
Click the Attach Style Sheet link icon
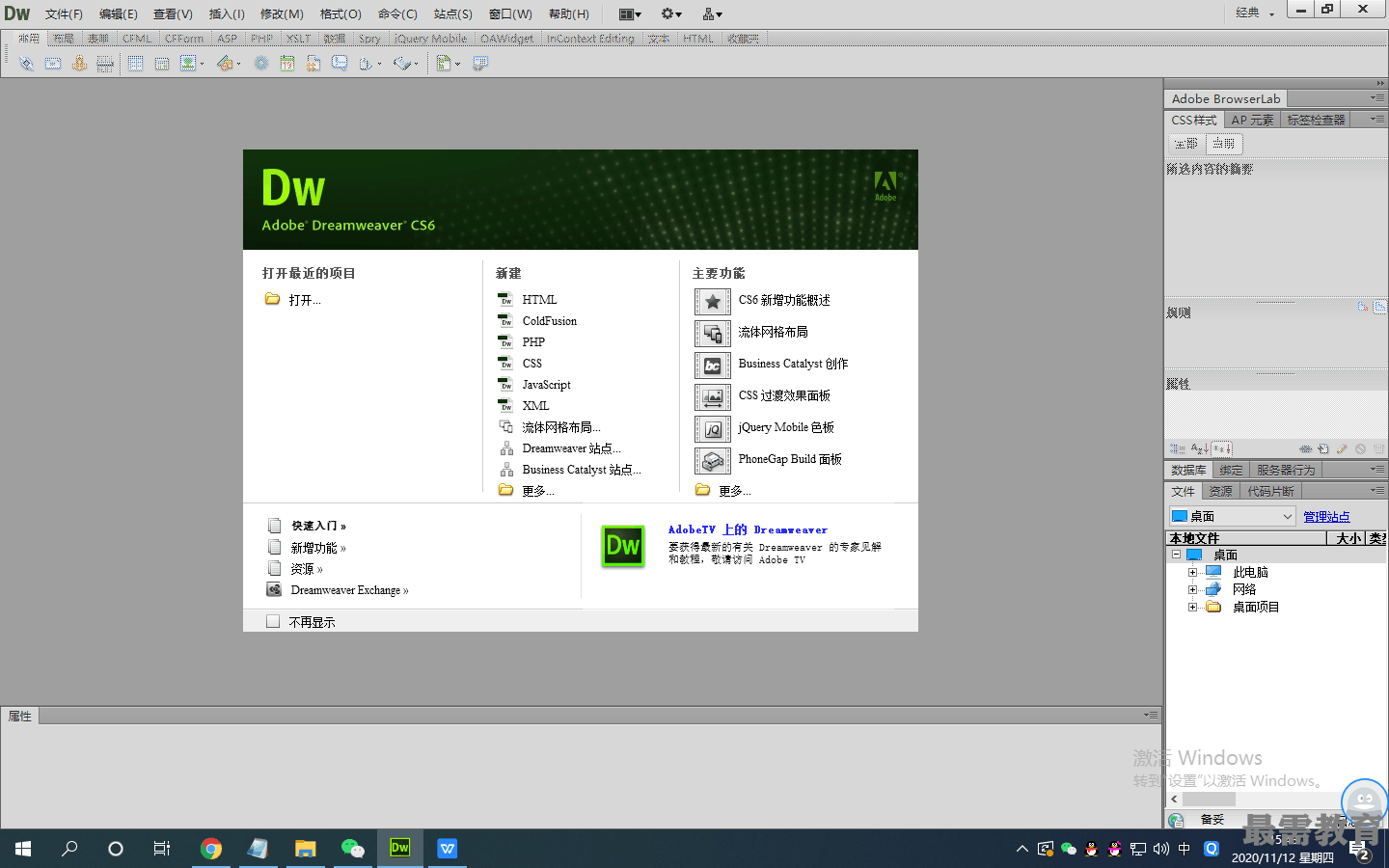[1305, 448]
